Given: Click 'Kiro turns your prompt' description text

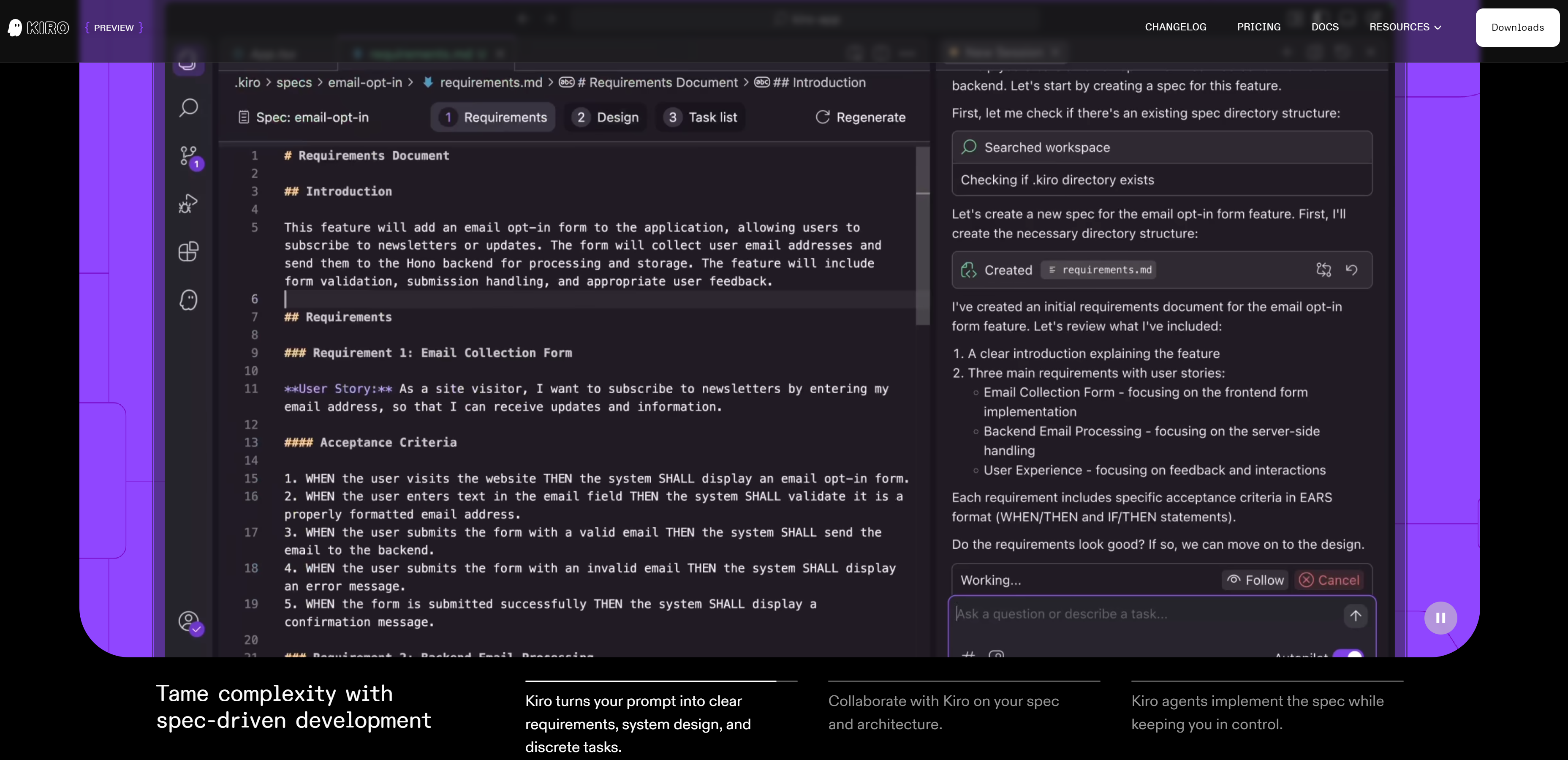Looking at the screenshot, I should [x=637, y=724].
